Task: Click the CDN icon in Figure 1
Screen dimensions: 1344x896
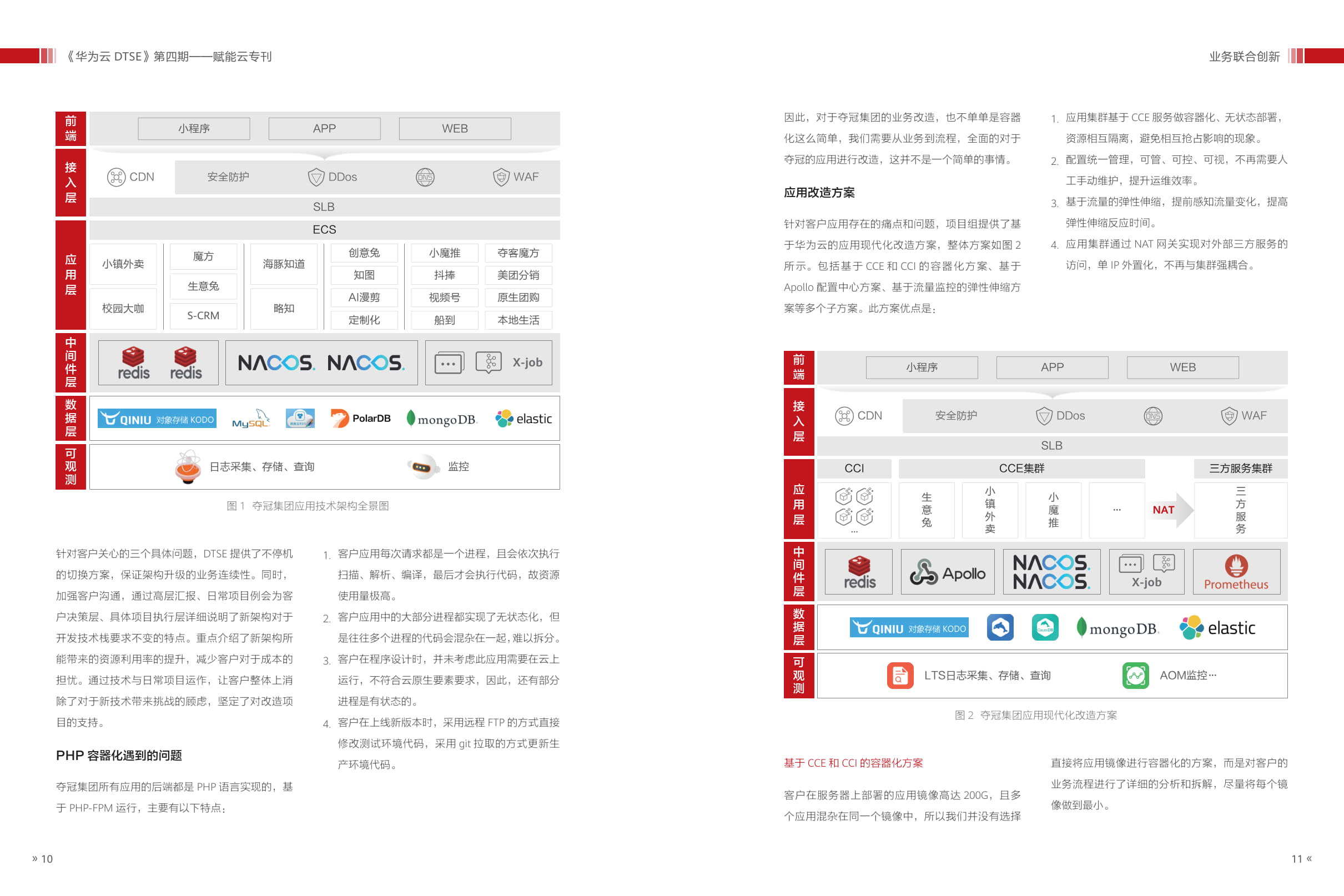Action: (116, 177)
